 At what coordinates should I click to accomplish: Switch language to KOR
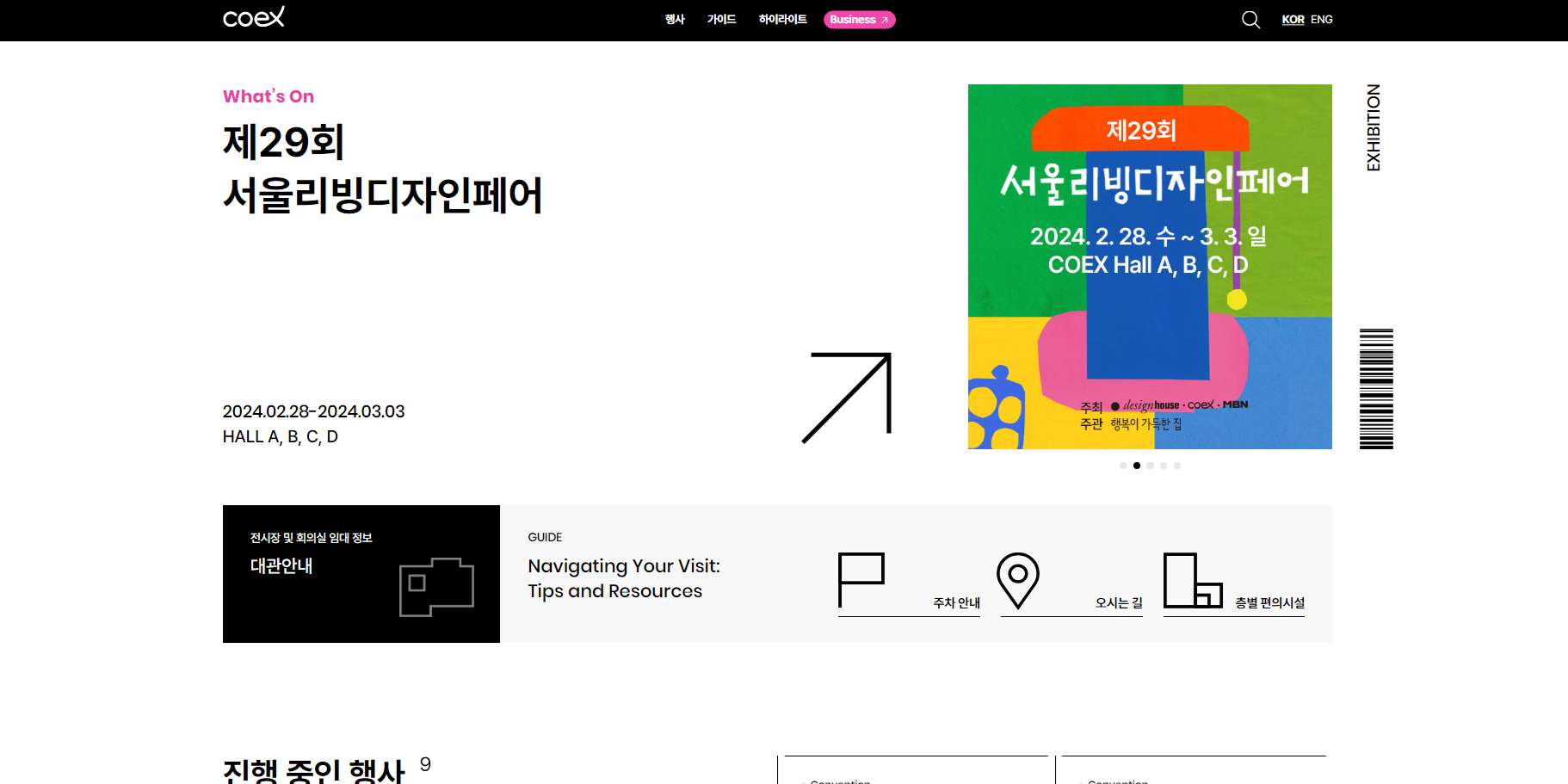[x=1293, y=20]
